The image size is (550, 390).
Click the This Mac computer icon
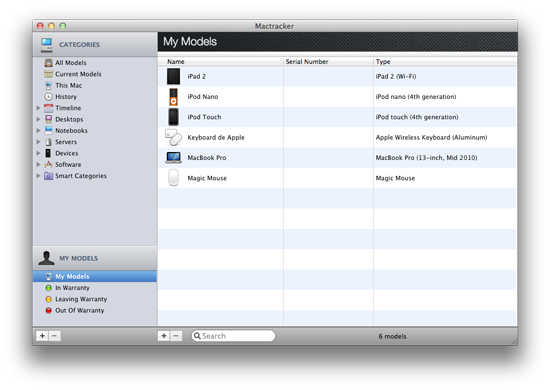tap(48, 85)
